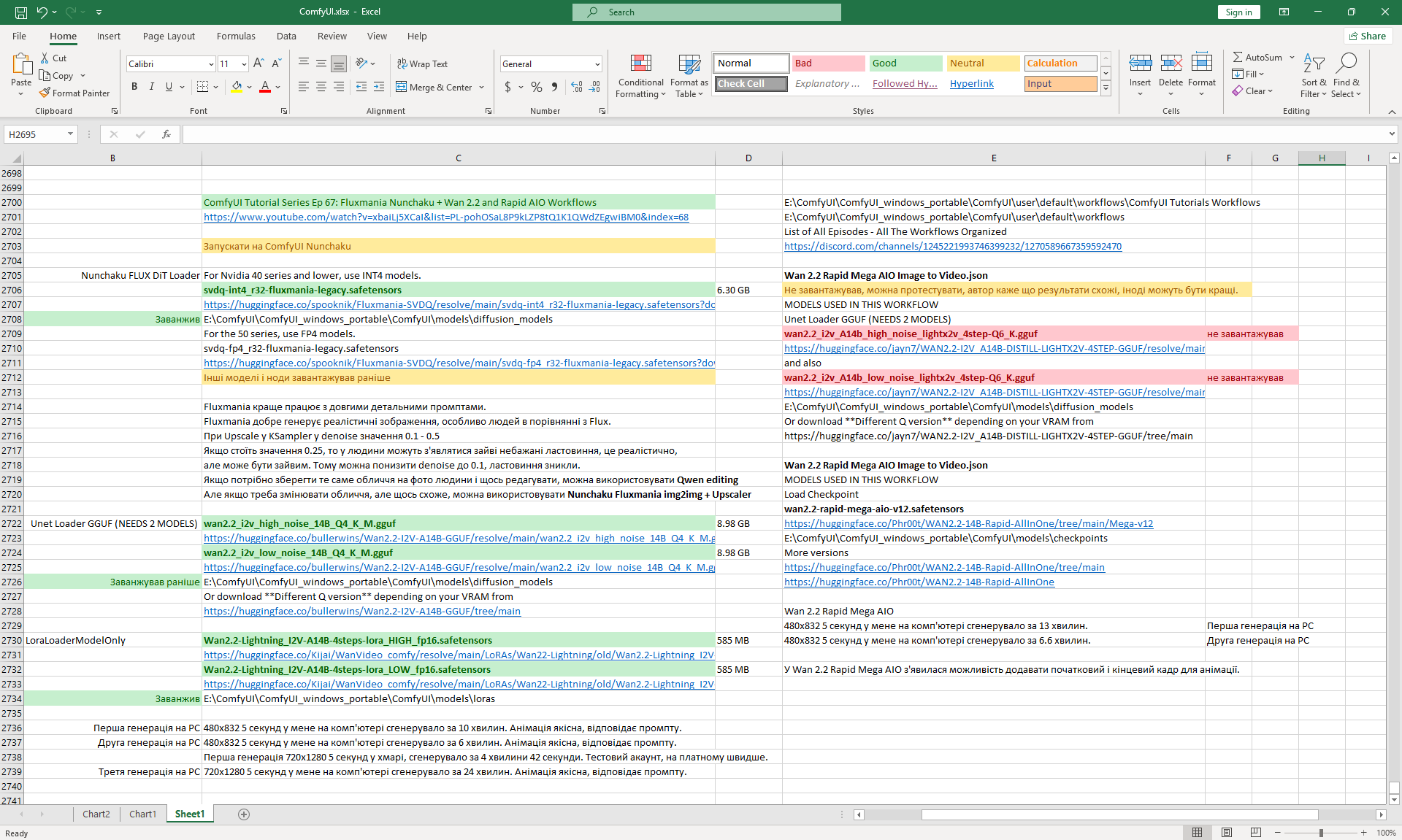Click the Insert Function fx icon
1402x840 pixels.
coord(166,134)
